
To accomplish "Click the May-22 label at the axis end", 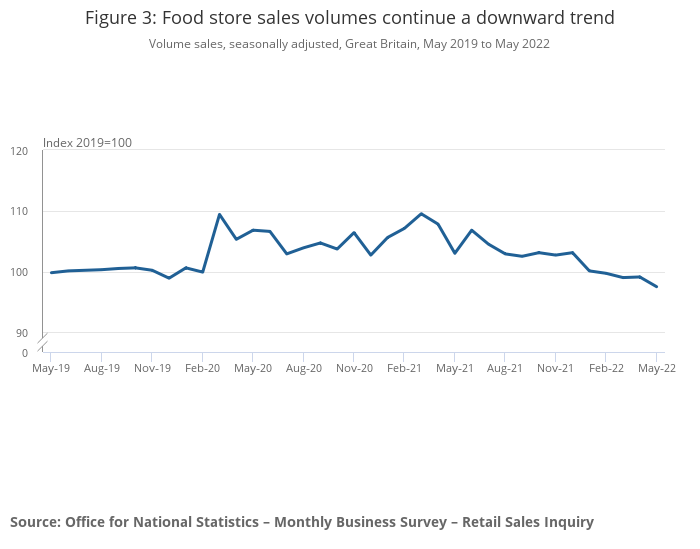I will tap(656, 369).
